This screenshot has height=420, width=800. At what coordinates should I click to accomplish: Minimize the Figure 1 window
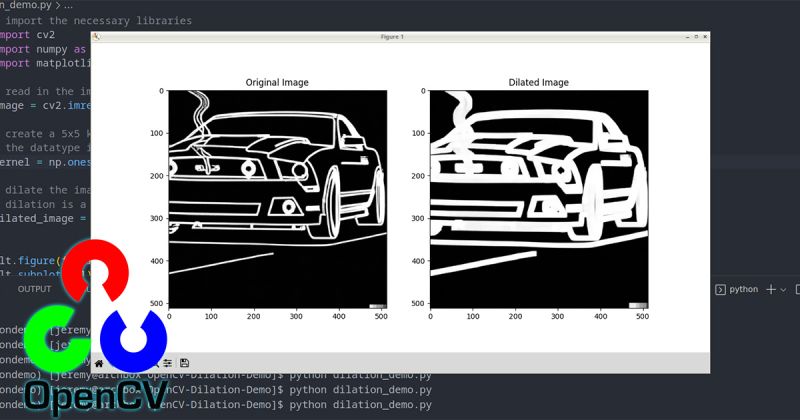687,37
